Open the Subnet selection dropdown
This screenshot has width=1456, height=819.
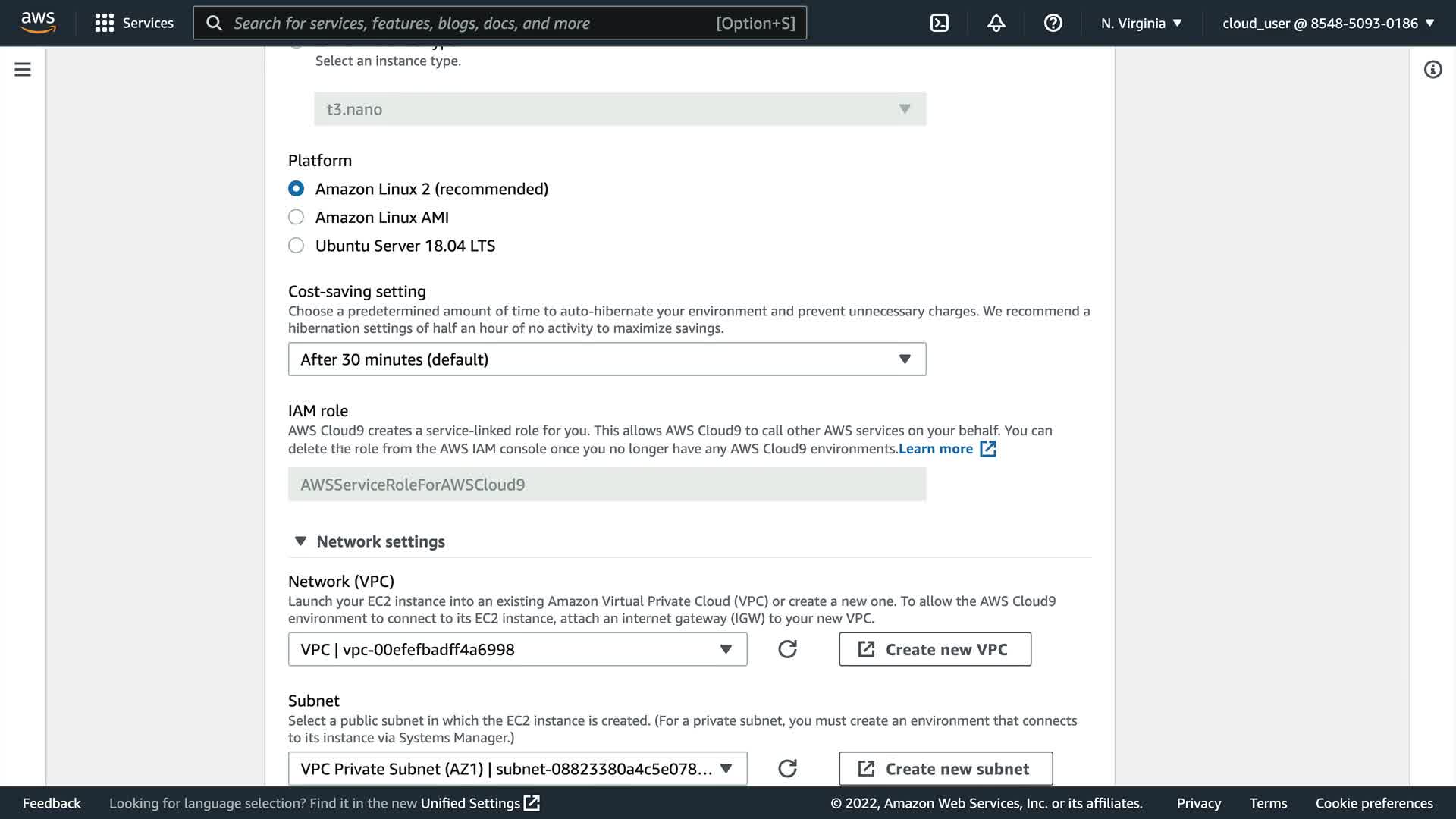[x=517, y=768]
